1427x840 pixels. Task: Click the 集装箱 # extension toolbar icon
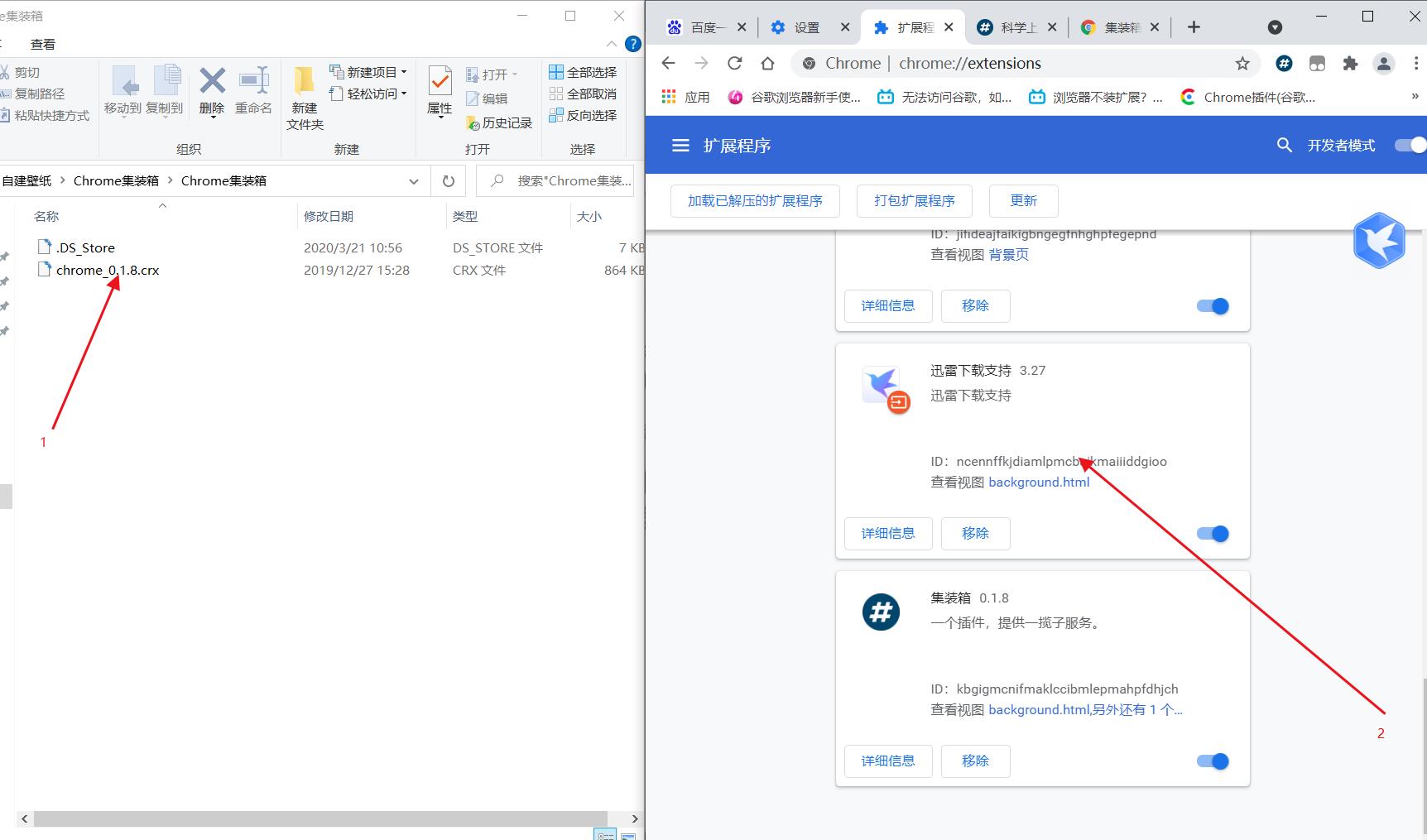pyautogui.click(x=1284, y=63)
